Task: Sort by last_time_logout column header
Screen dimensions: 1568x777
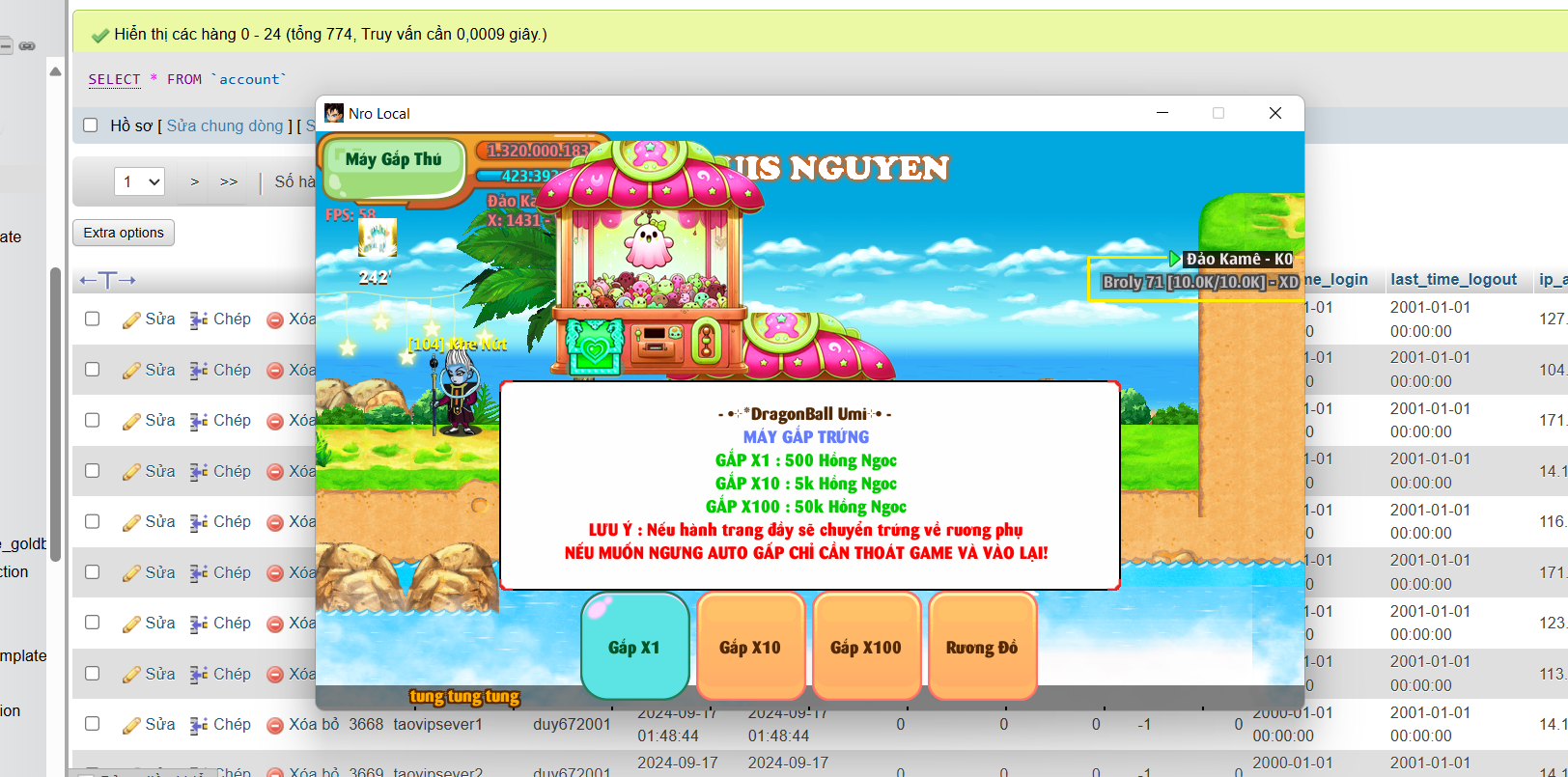Action: [x=1453, y=279]
